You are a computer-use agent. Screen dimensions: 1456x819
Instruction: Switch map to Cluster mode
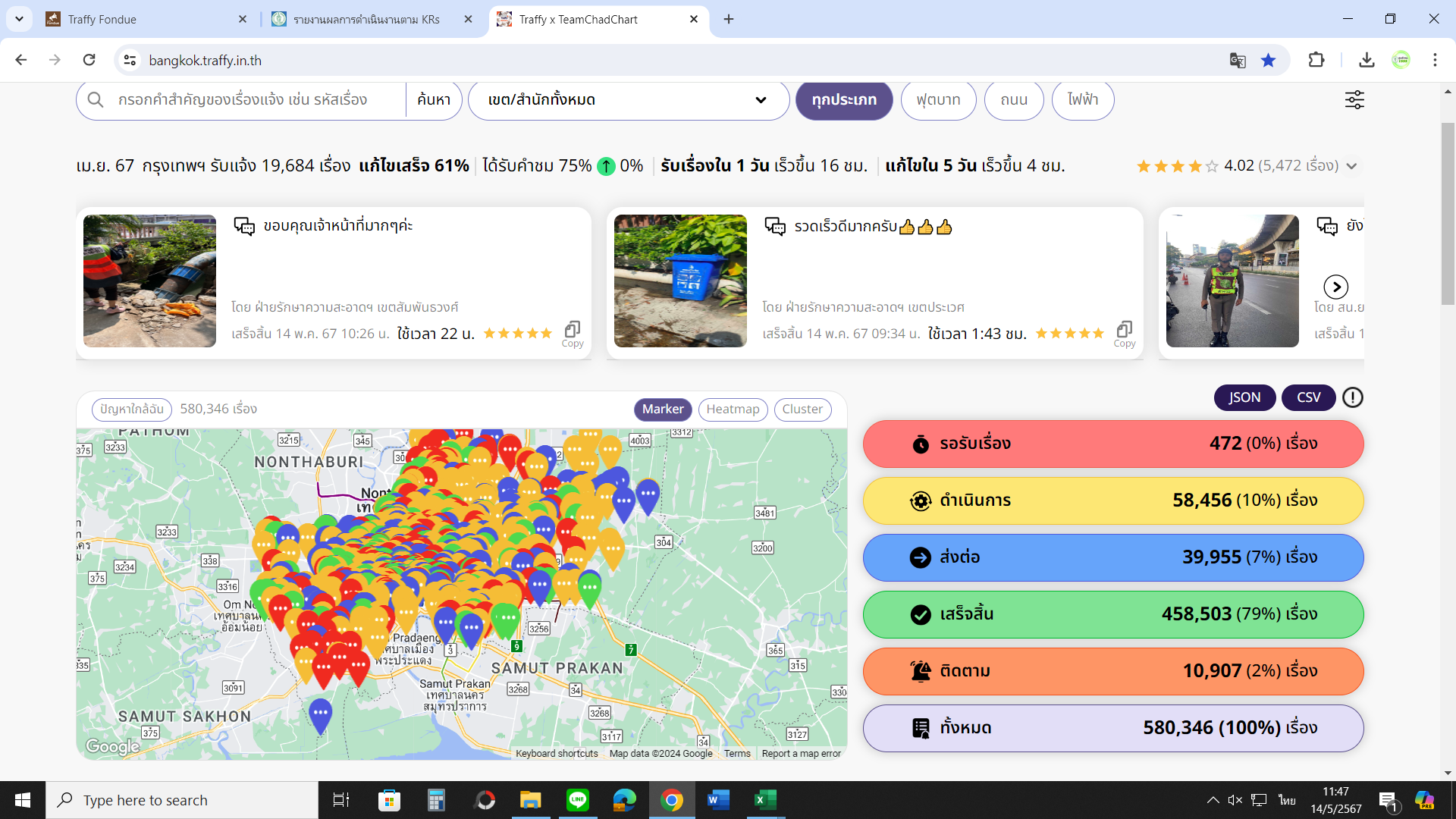(x=802, y=409)
